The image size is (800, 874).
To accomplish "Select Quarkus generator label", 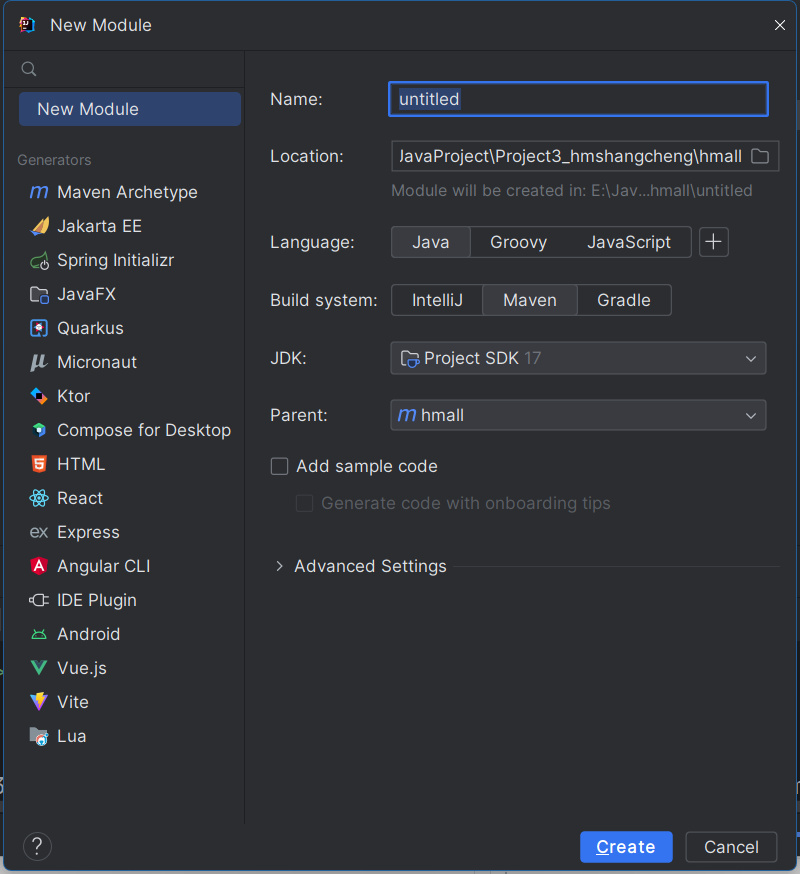I will pyautogui.click(x=90, y=328).
